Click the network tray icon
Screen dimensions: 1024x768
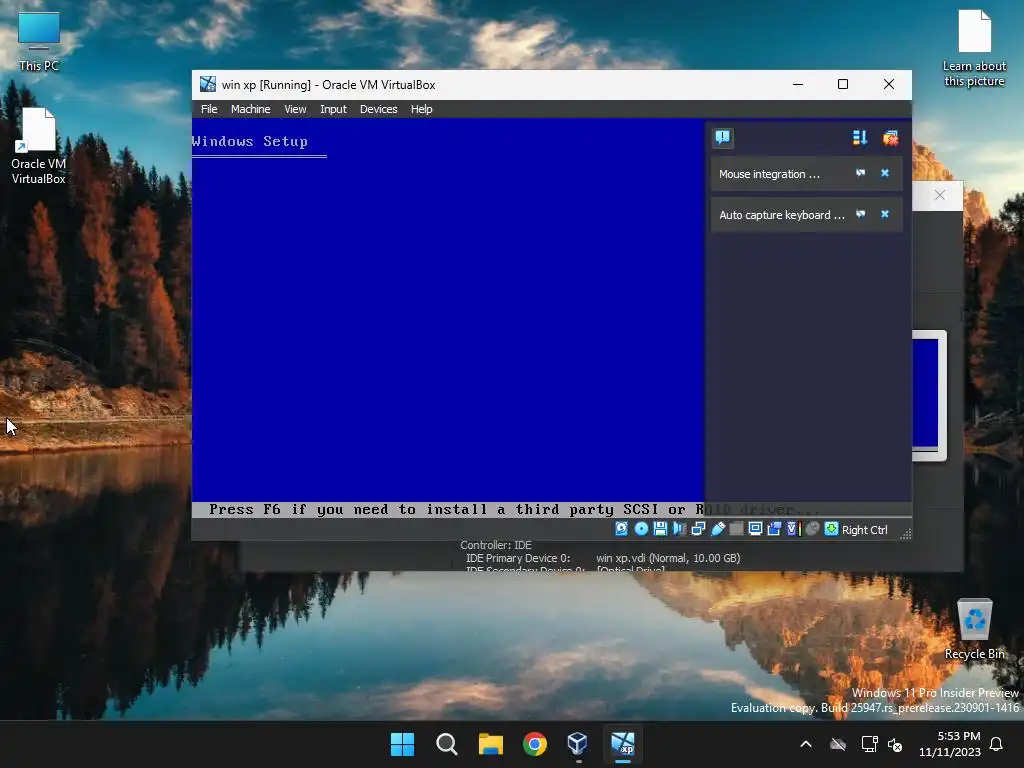click(870, 744)
